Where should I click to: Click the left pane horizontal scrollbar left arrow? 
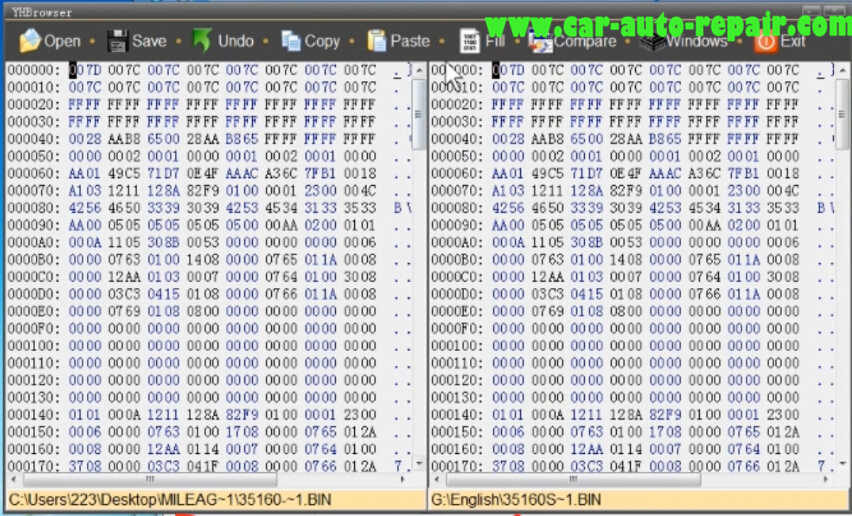tap(13, 479)
